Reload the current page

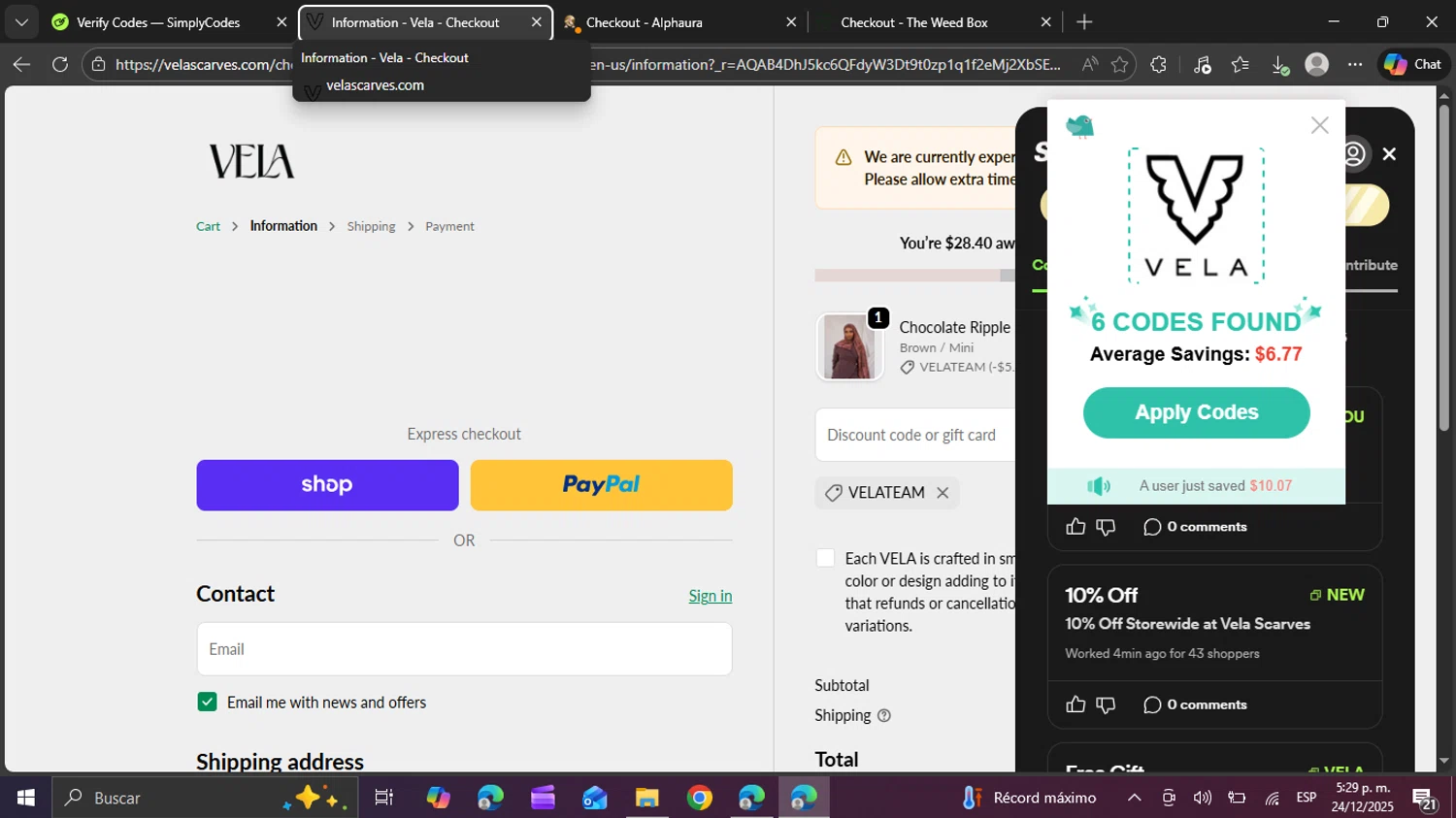(x=60, y=65)
